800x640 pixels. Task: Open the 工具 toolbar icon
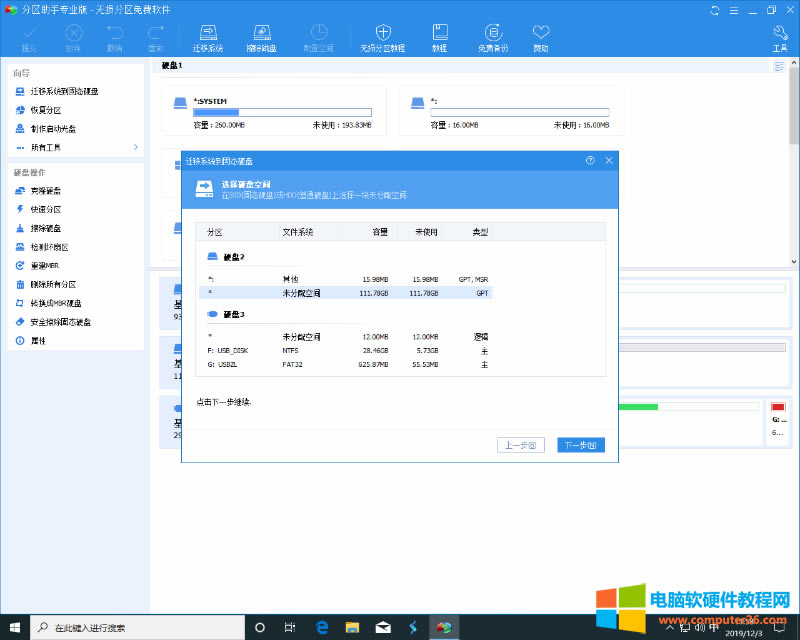tap(780, 38)
